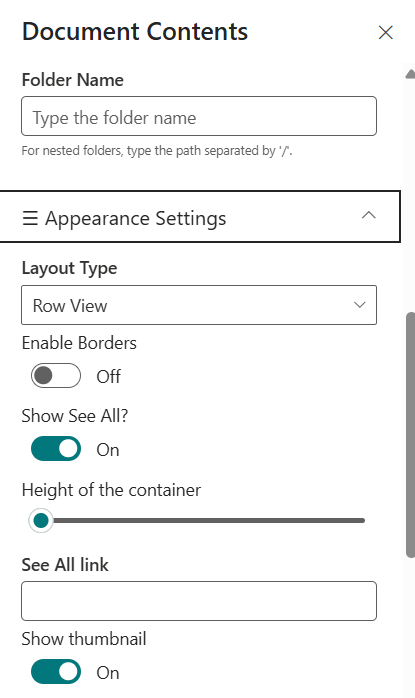Screen dimensions: 415x698
Task: Click the On label beside Show thumbnail
Action: click(108, 673)
